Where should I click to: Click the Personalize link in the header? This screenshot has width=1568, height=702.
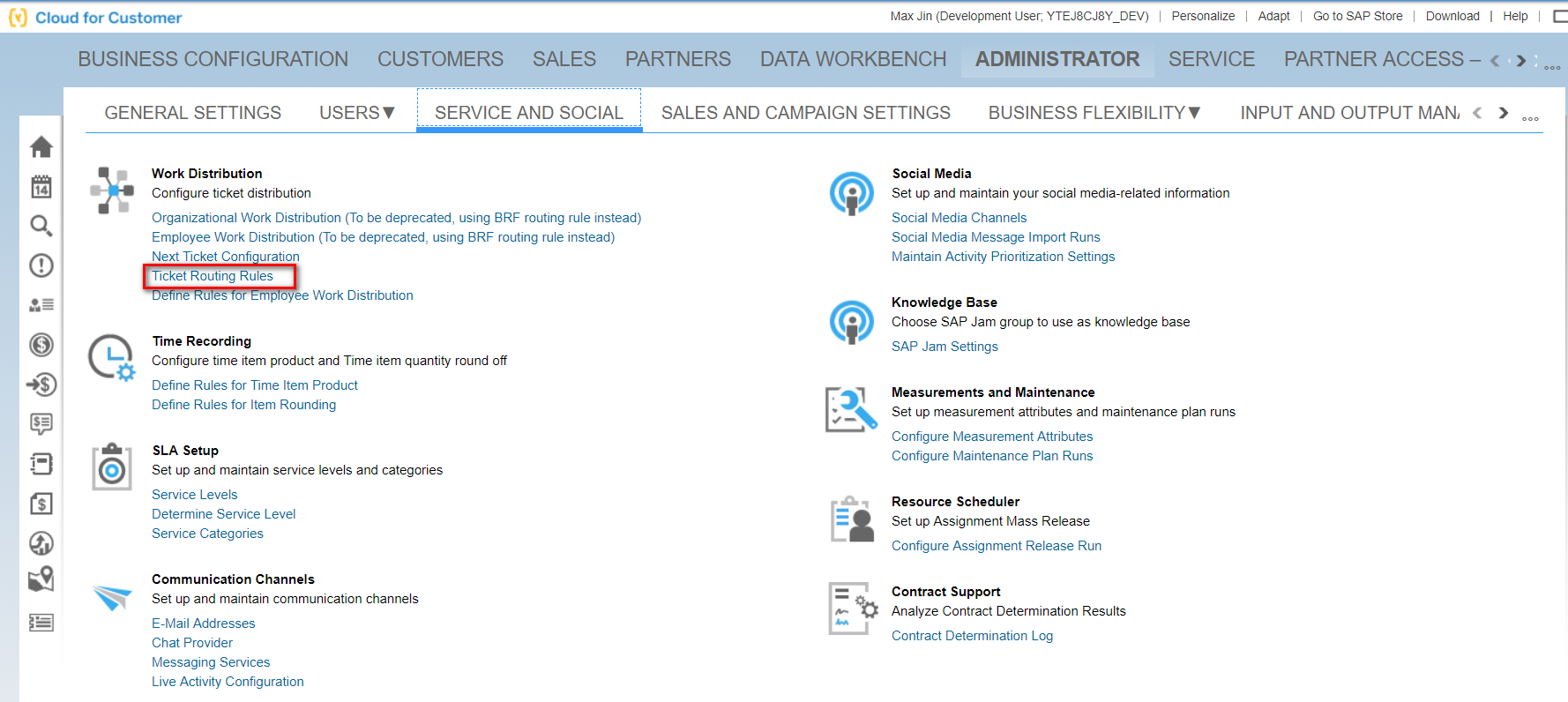(1203, 16)
